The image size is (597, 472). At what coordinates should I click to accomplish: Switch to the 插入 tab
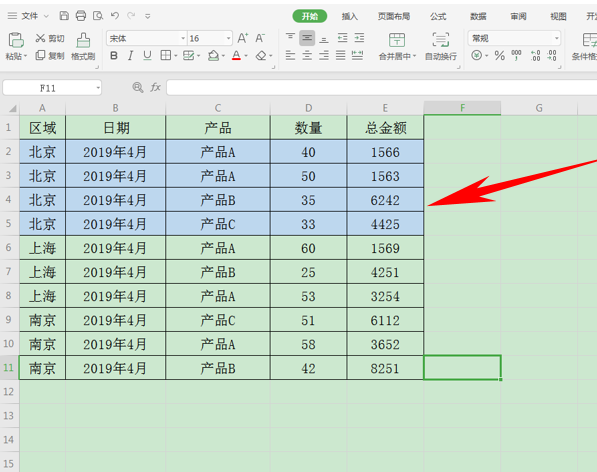[x=350, y=16]
